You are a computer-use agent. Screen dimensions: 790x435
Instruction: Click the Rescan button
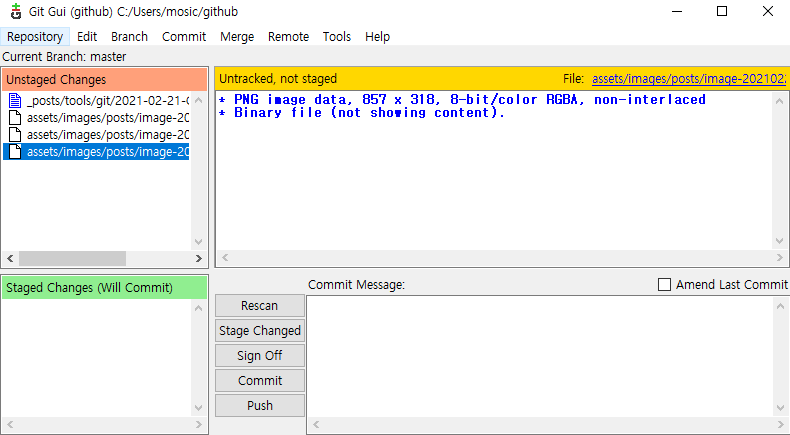pos(260,306)
